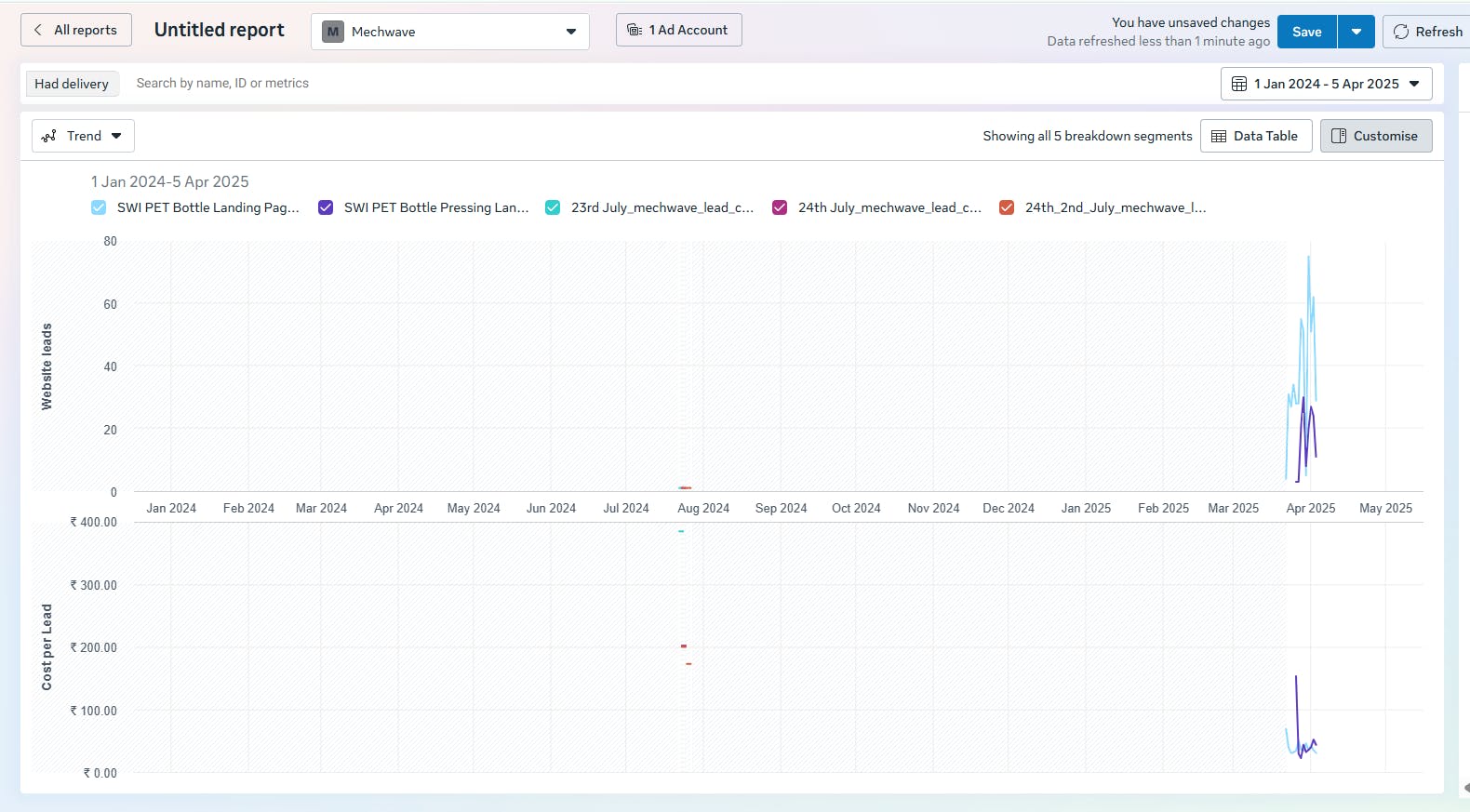Toggle the 24th_2nd_July_mechwave orange checkbox

(x=1007, y=207)
